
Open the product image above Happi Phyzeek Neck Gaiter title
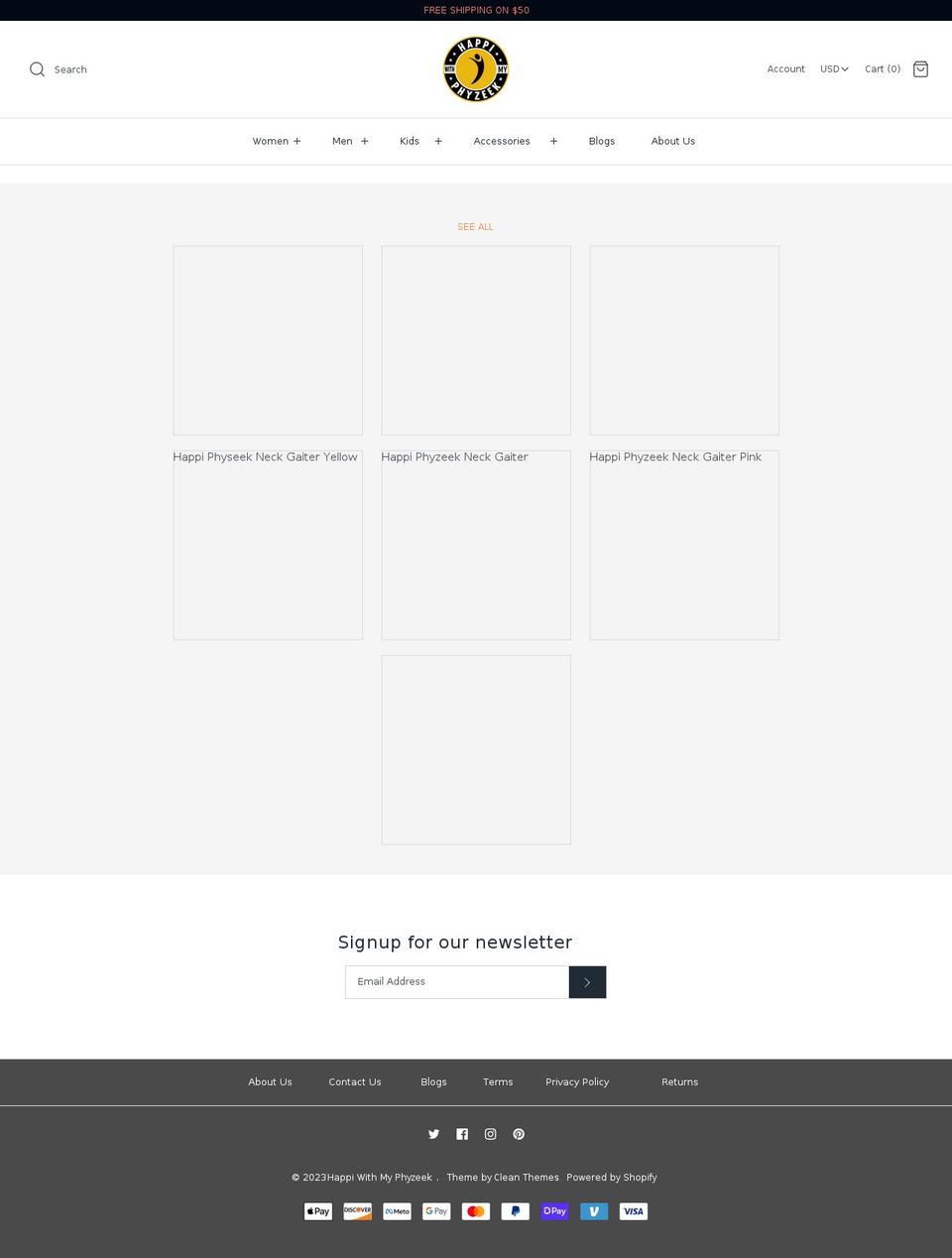tap(476, 340)
